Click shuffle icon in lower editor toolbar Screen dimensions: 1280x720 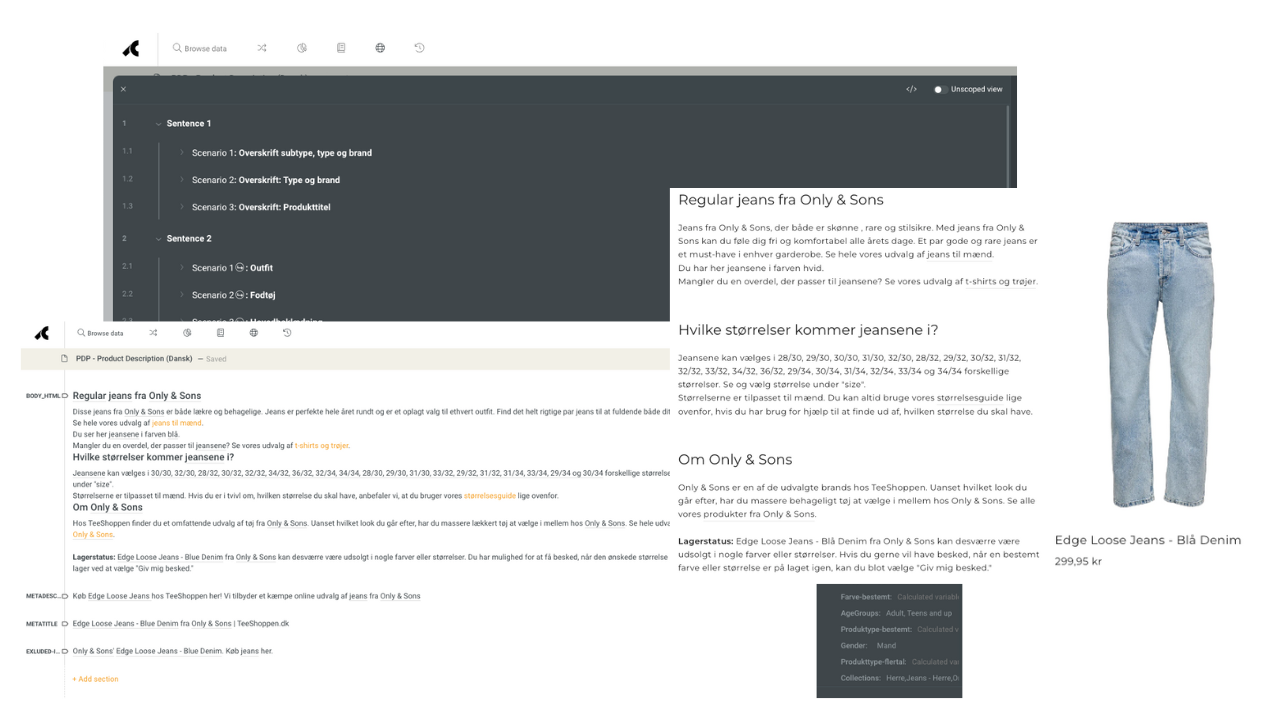(153, 333)
